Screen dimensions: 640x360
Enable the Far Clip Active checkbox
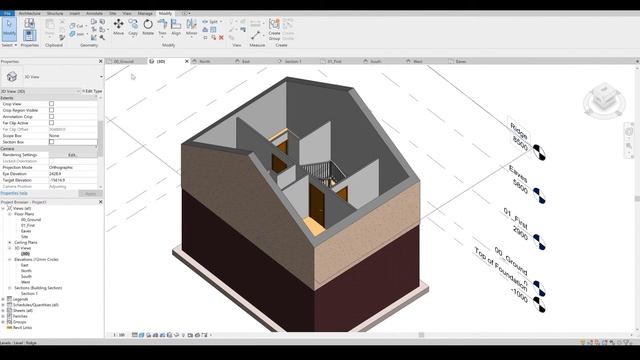click(51, 123)
